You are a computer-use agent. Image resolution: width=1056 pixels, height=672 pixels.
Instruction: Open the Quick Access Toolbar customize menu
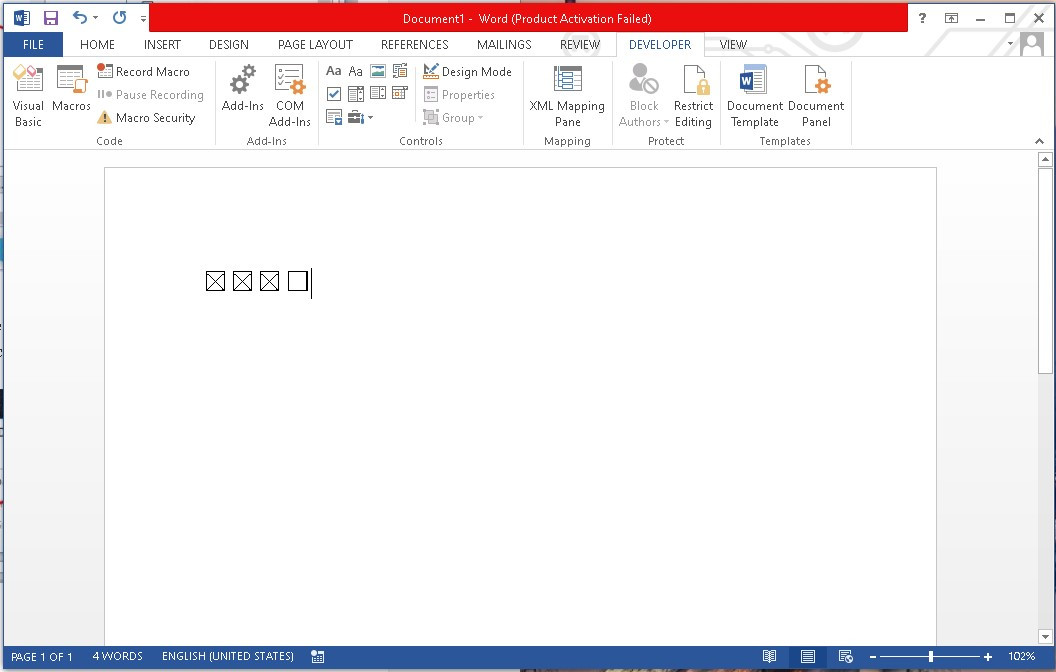143,17
